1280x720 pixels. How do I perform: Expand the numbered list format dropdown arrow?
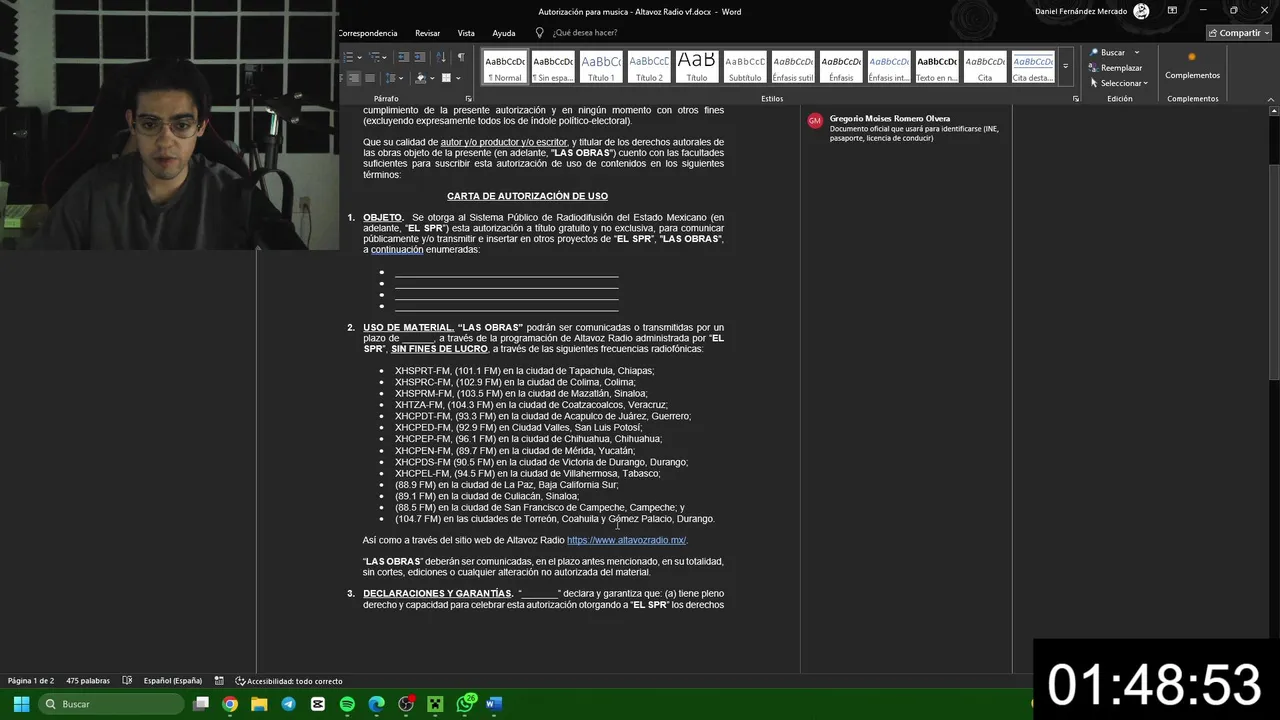360,57
